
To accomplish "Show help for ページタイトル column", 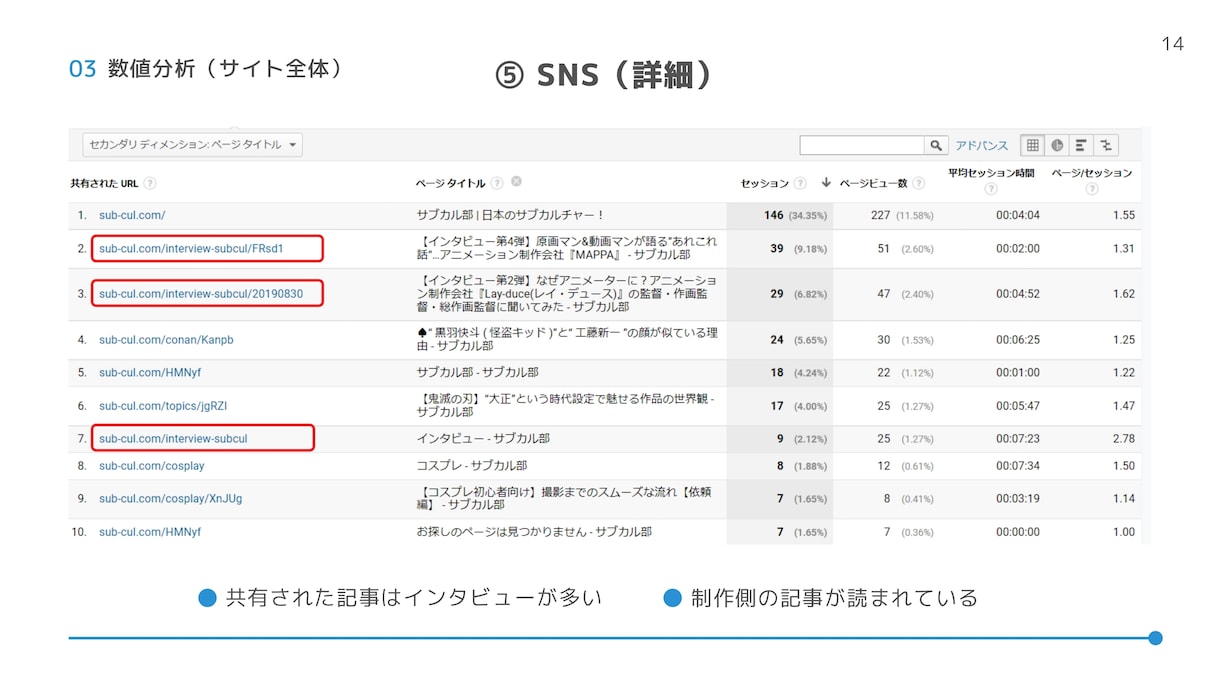I will 497,183.
